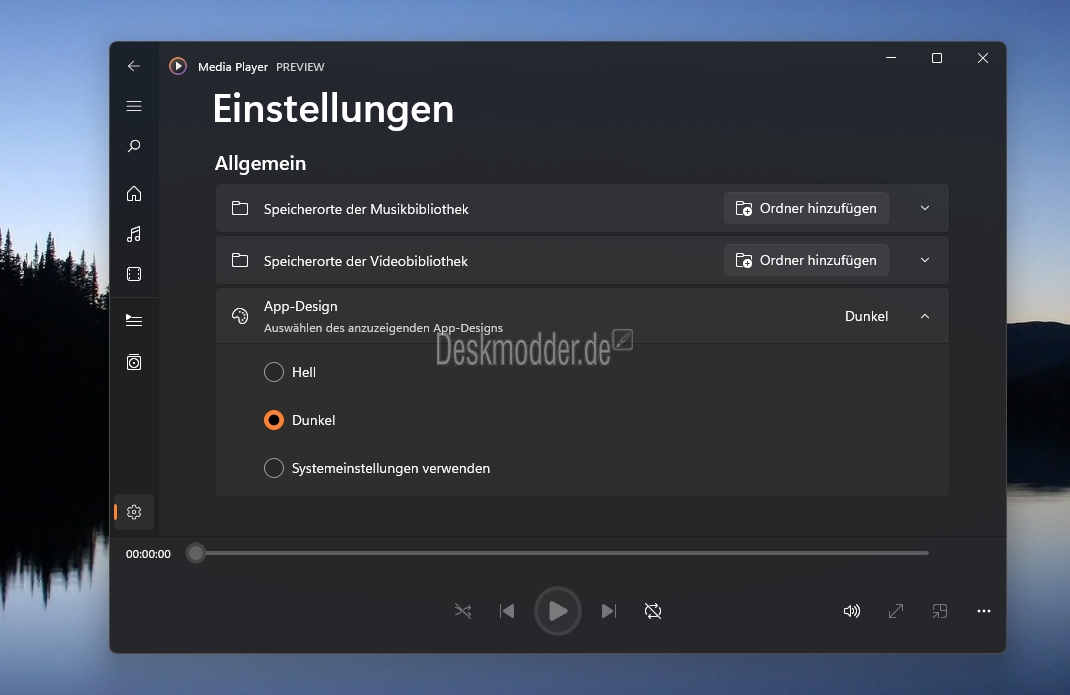Open the play queue
1070x695 pixels.
(x=134, y=320)
